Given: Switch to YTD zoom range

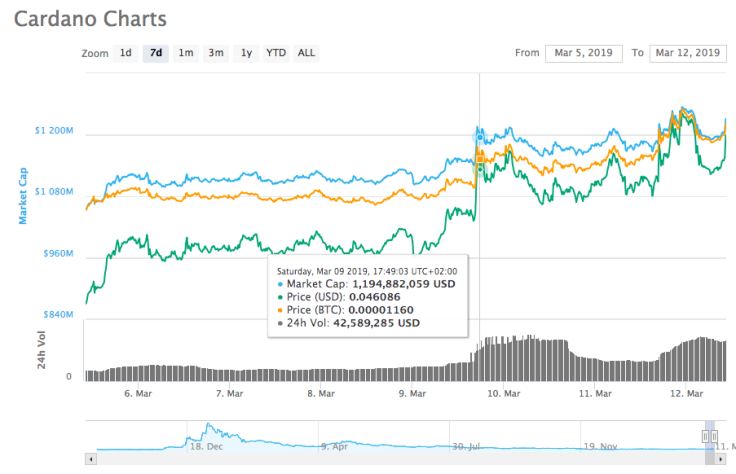Looking at the screenshot, I should tap(276, 53).
